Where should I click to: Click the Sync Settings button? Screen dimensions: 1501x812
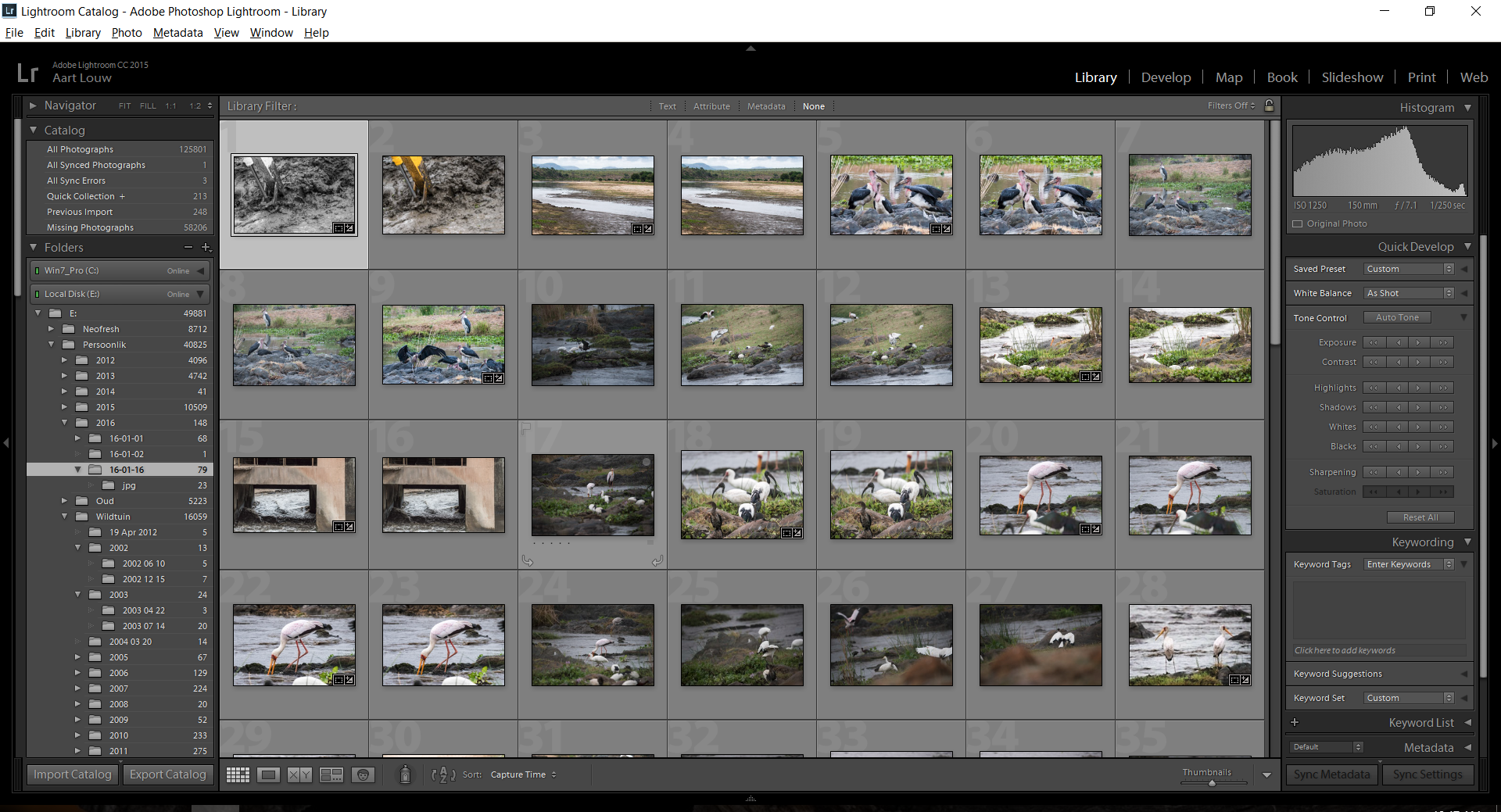[1428, 774]
